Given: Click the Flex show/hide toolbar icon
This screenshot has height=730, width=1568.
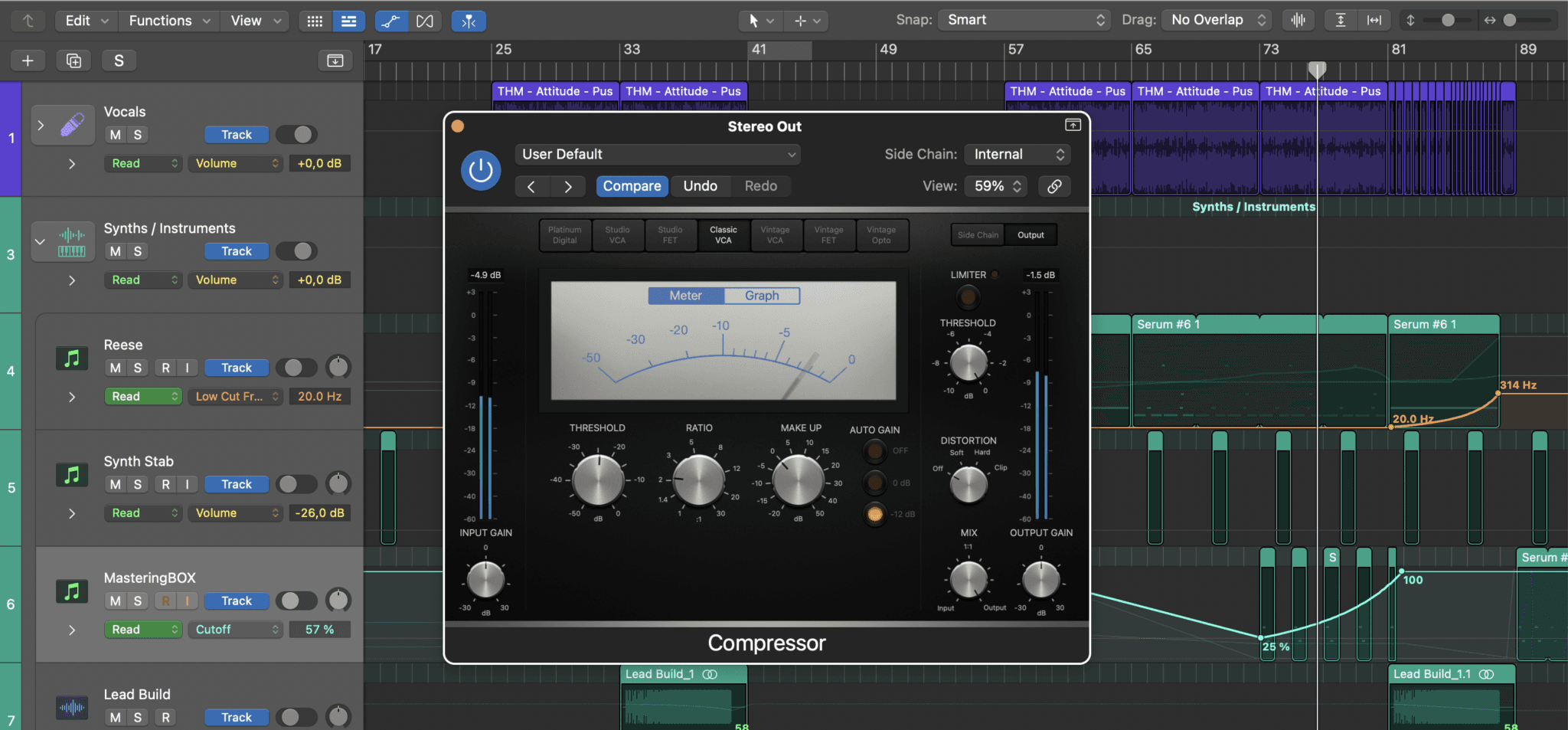Looking at the screenshot, I should coord(424,21).
